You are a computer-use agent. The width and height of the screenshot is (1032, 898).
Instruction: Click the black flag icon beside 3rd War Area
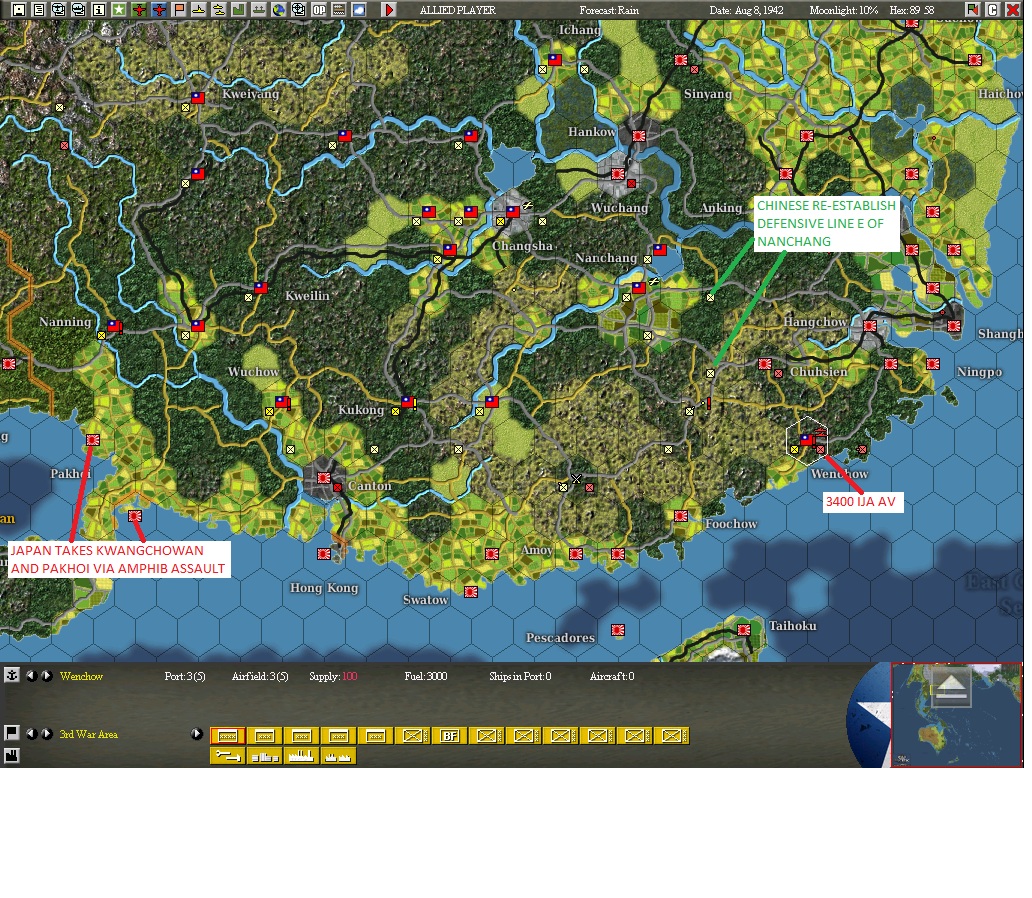coord(11,733)
